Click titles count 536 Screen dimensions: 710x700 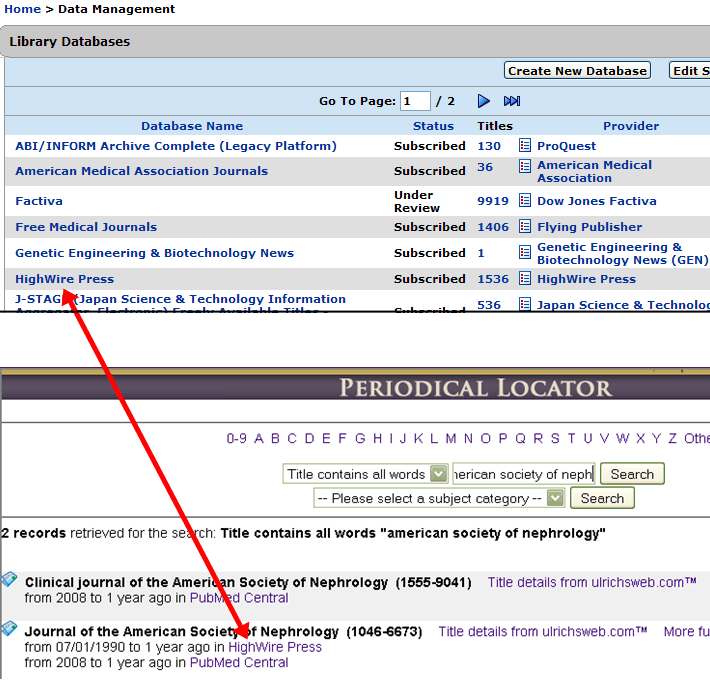click(489, 305)
